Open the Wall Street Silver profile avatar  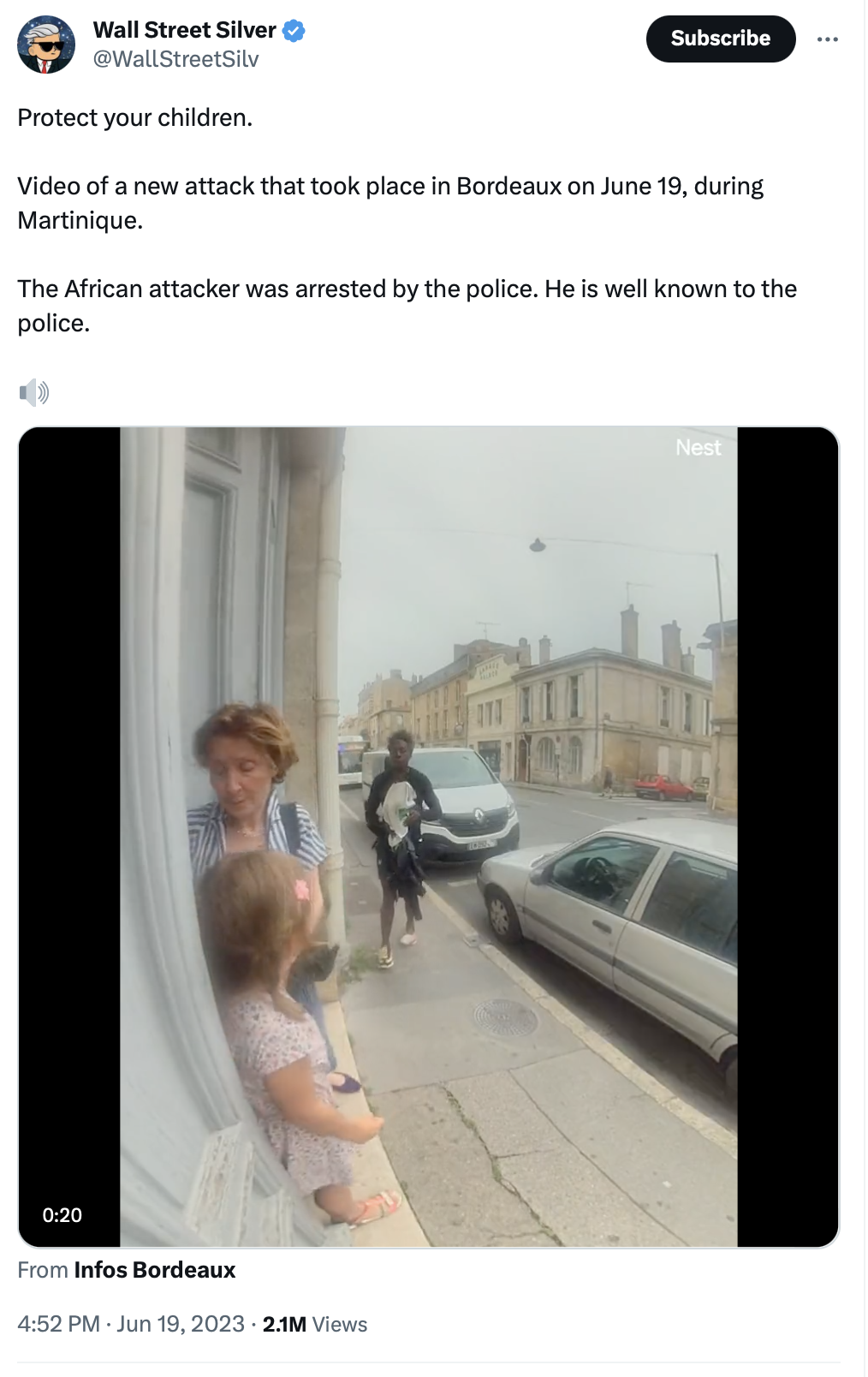(x=46, y=45)
